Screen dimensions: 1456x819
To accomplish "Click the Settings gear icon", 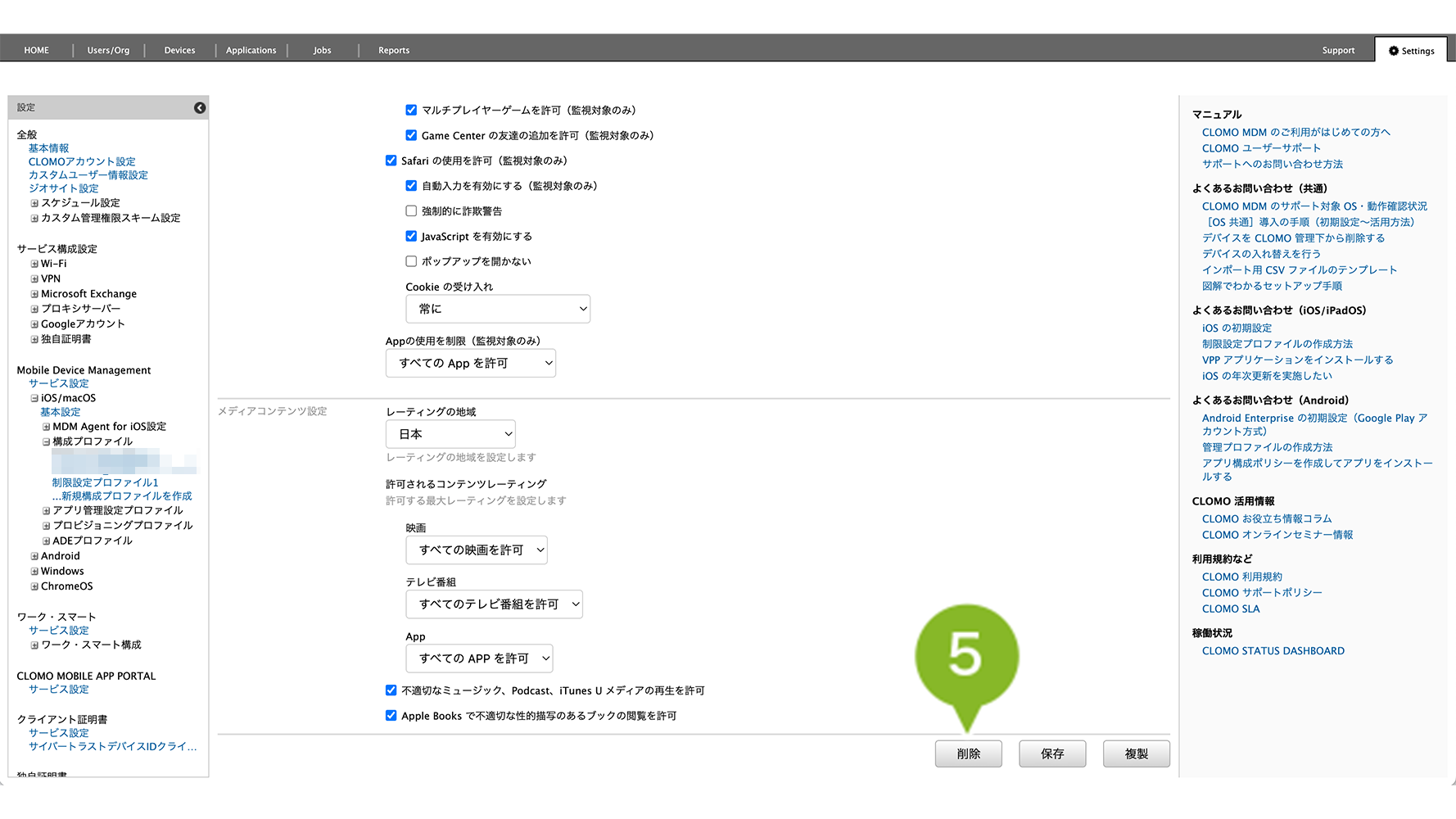I will (x=1394, y=51).
